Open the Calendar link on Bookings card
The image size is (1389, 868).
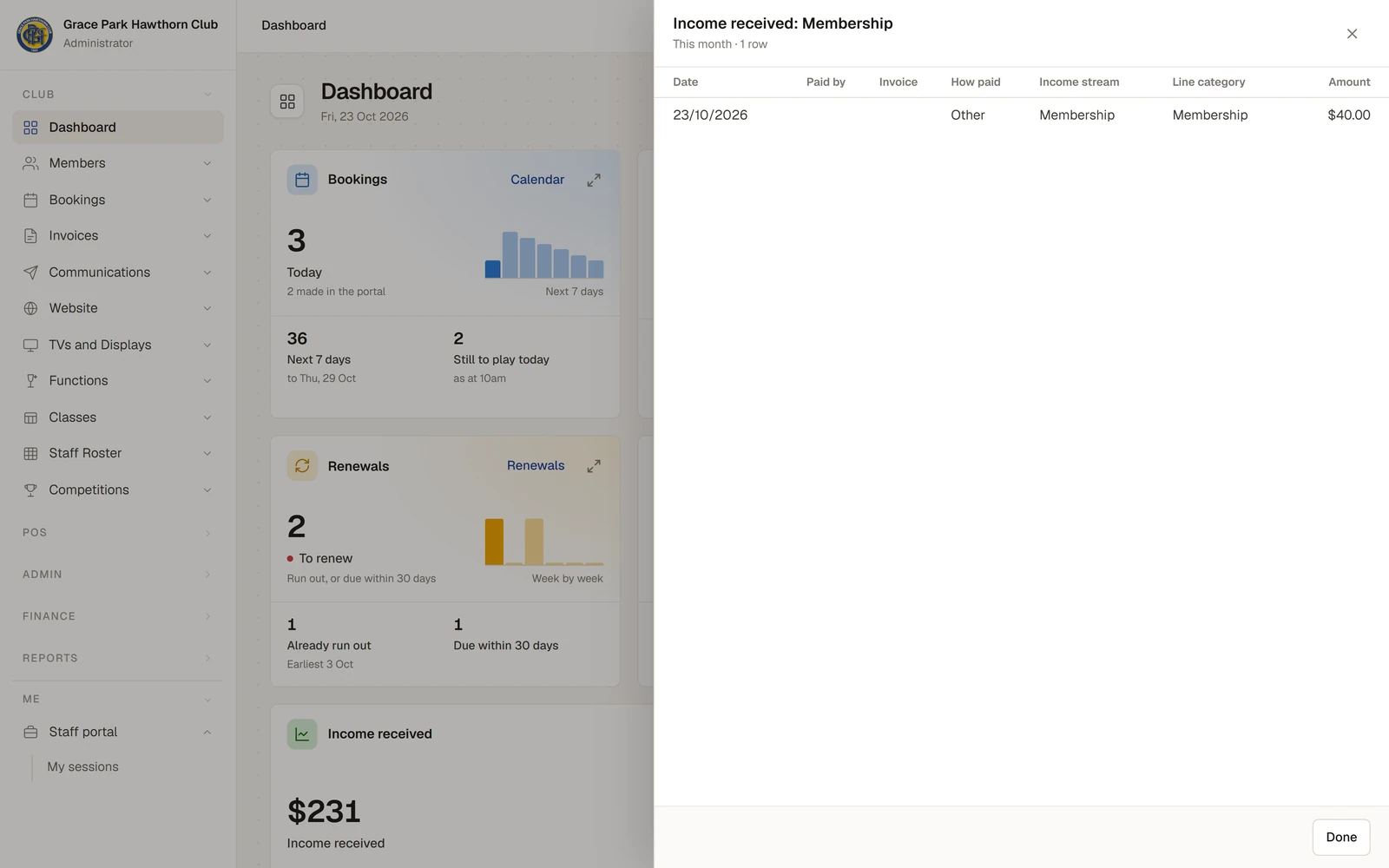pyautogui.click(x=537, y=180)
